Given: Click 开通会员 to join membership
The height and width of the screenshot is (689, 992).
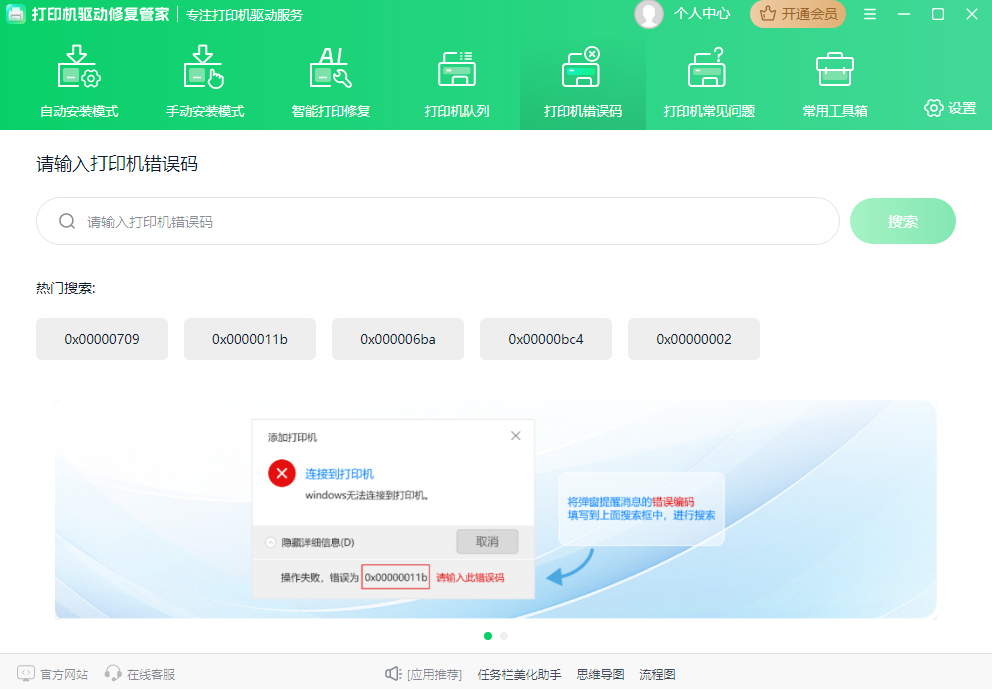Looking at the screenshot, I should 797,14.
